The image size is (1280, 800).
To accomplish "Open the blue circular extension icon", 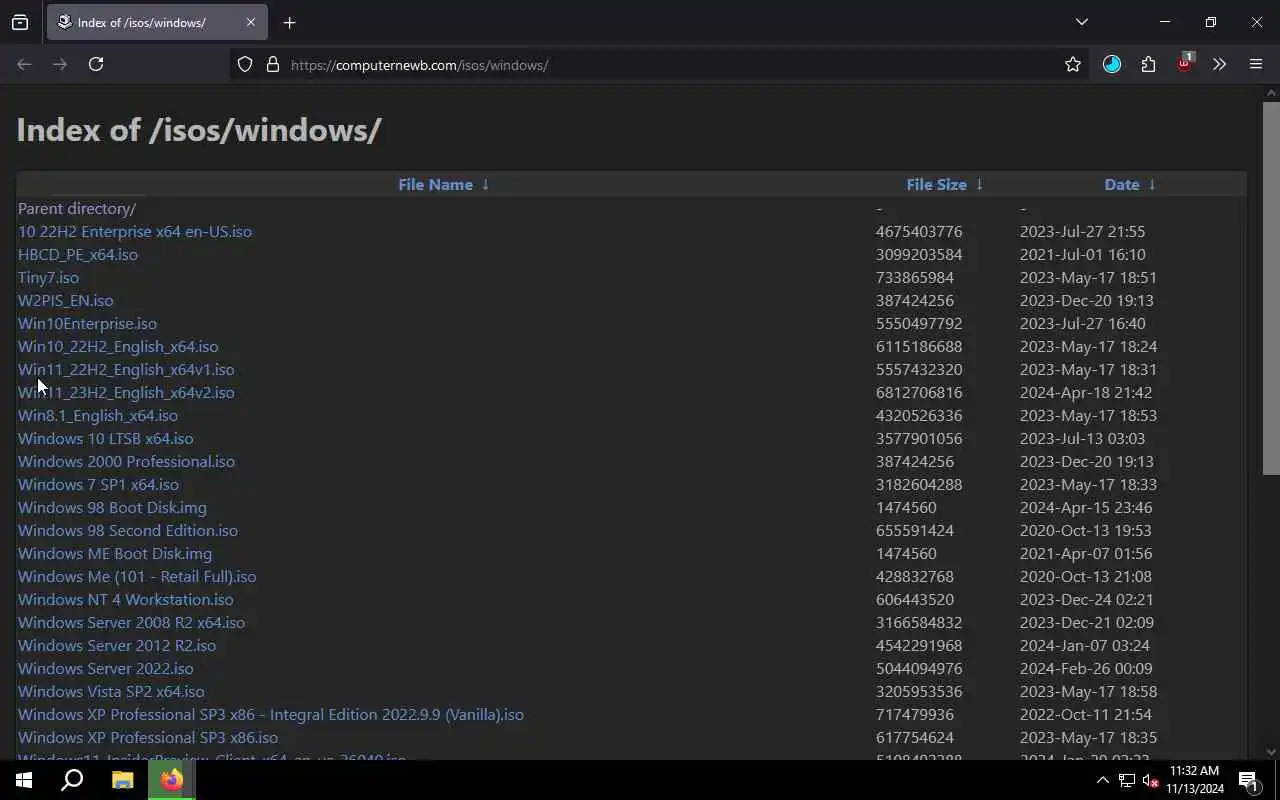I will point(1112,64).
